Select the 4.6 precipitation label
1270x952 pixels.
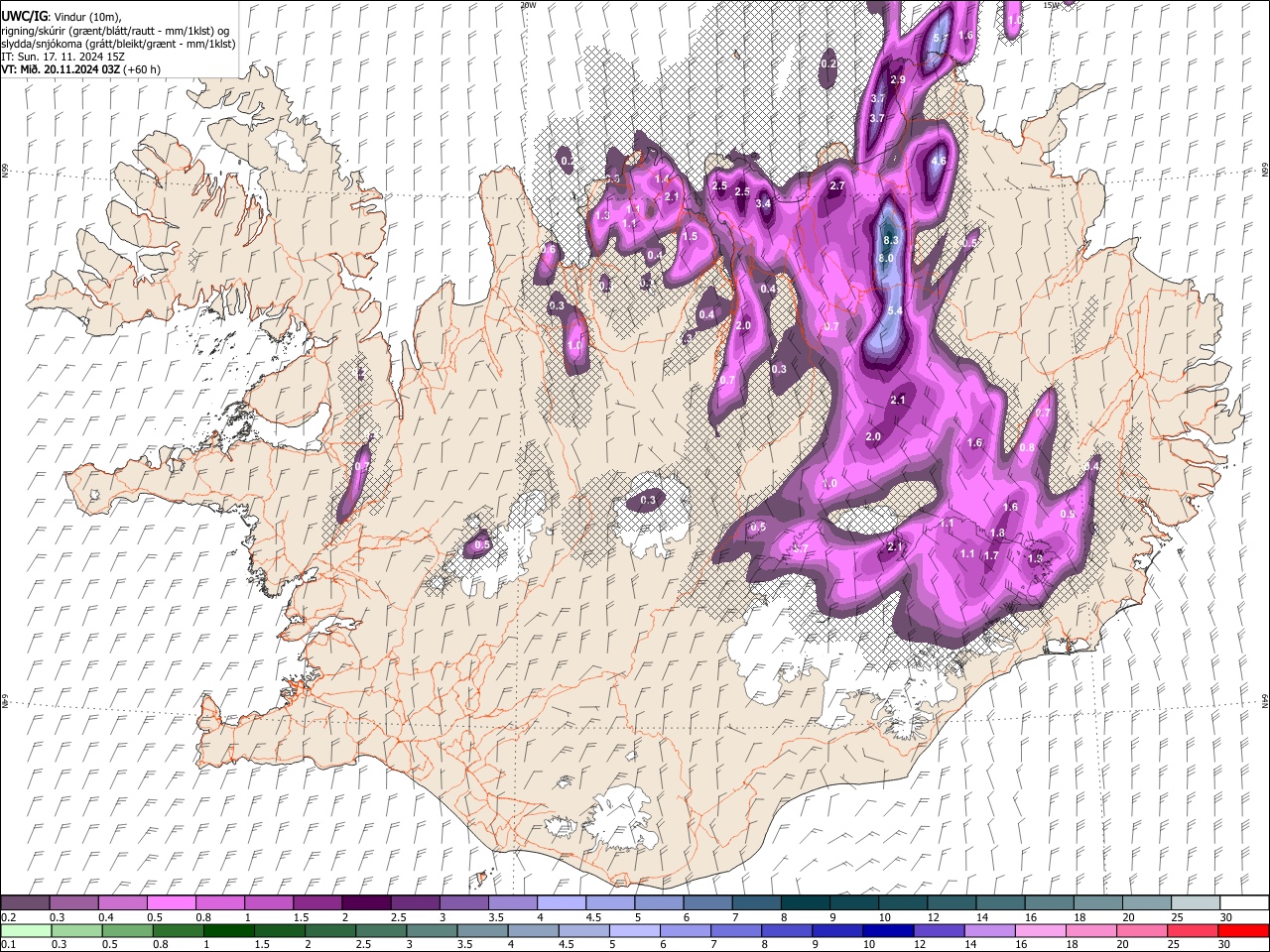click(x=939, y=161)
